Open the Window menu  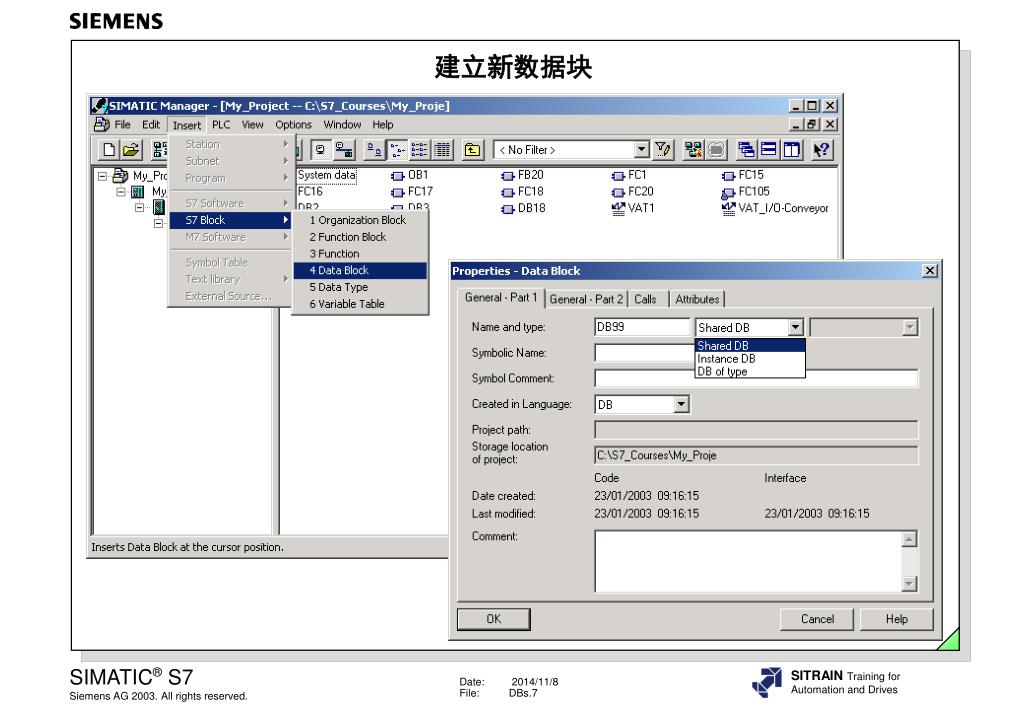pyautogui.click(x=342, y=125)
